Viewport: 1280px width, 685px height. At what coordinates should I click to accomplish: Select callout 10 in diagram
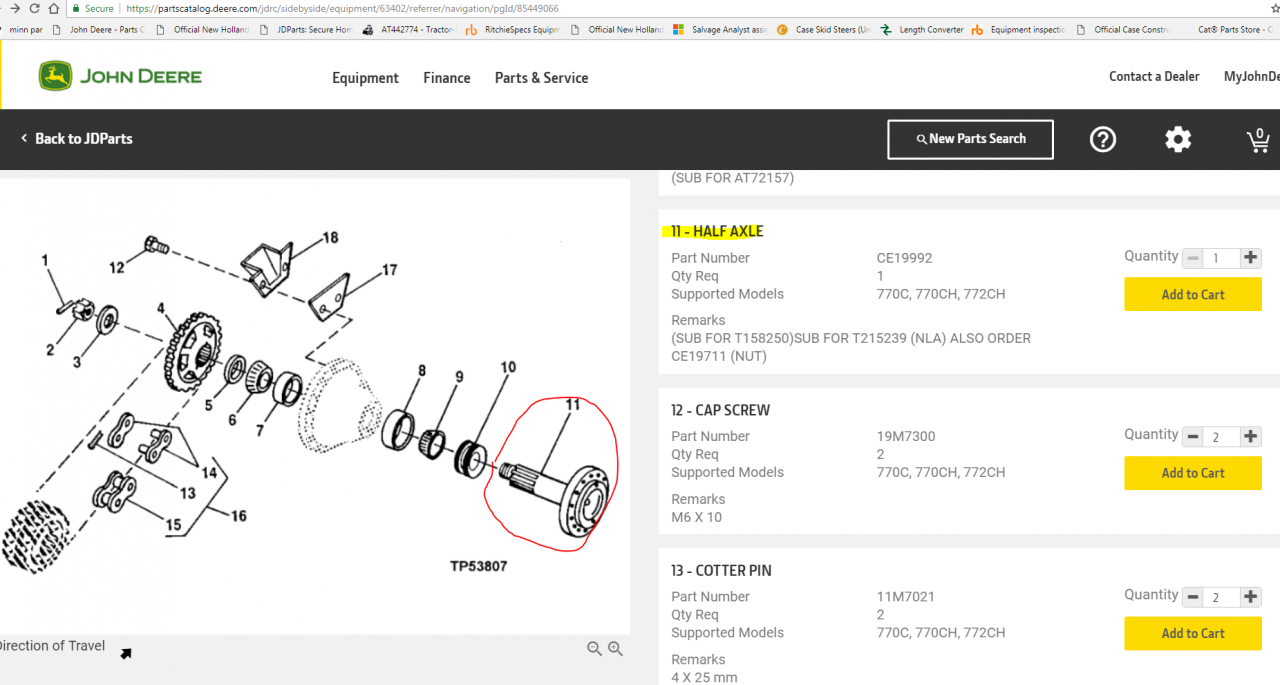coord(508,368)
